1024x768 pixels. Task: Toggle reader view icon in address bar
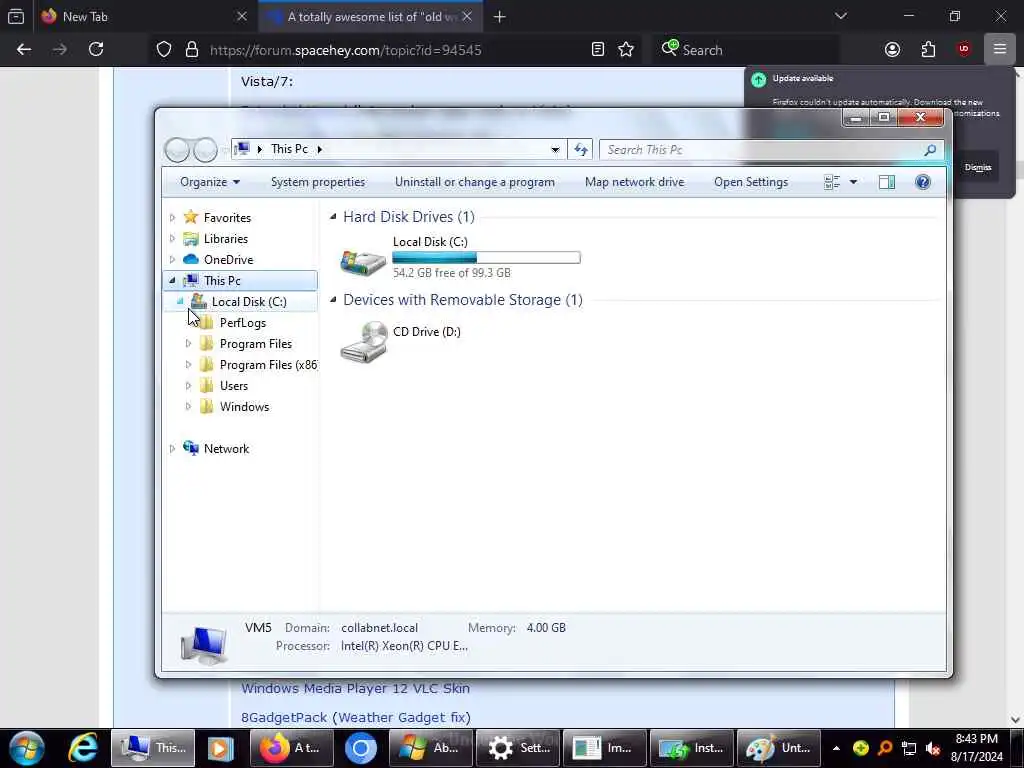pyautogui.click(x=598, y=50)
